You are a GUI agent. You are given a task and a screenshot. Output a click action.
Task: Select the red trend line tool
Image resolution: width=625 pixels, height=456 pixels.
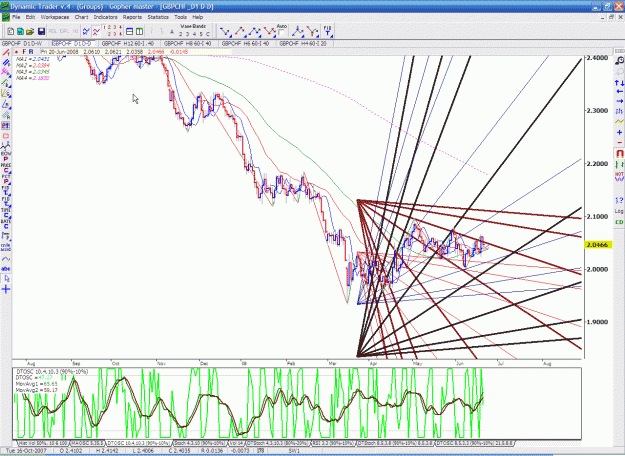pyautogui.click(x=6, y=53)
